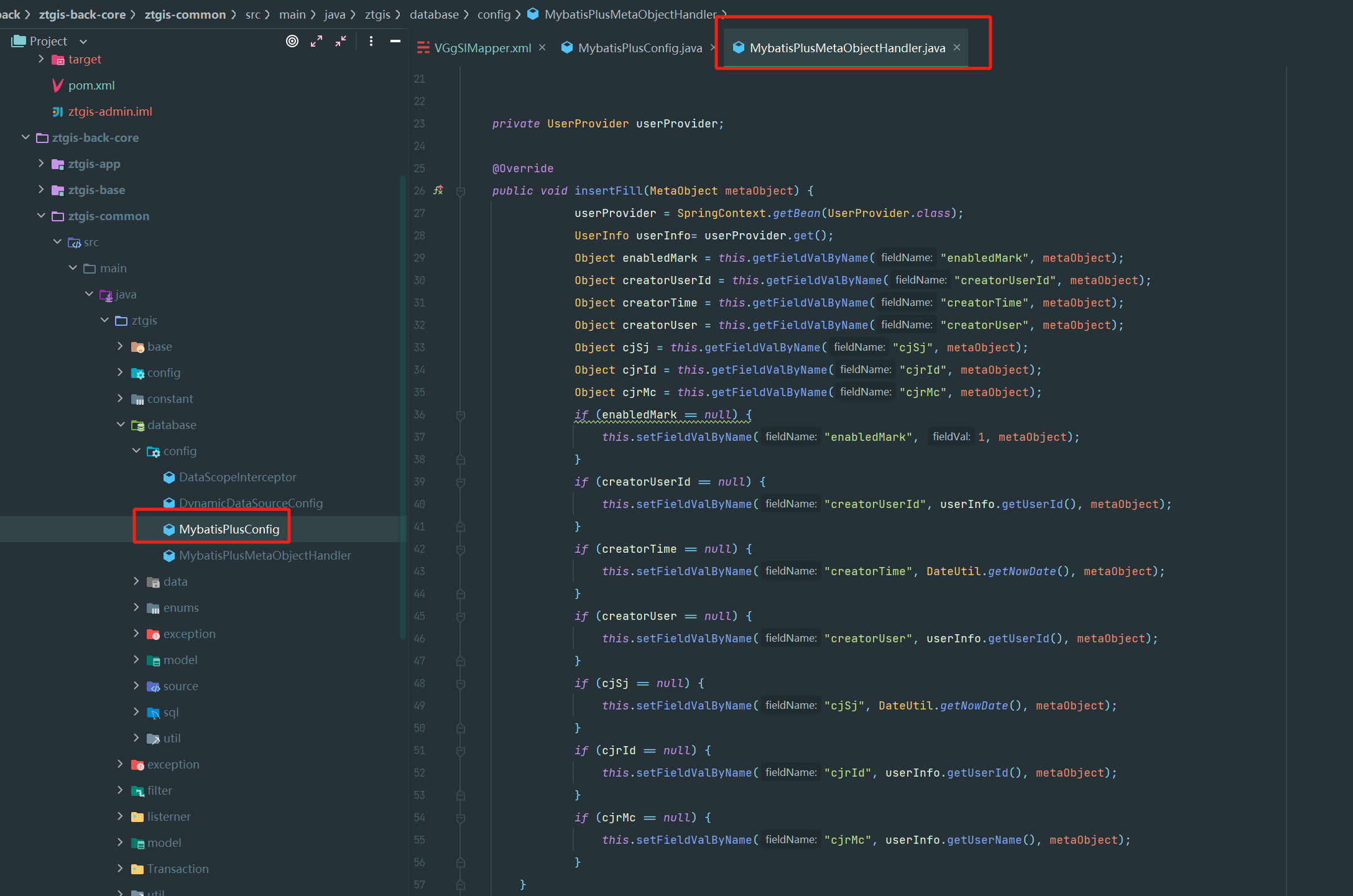Expand the enums package folder
The image size is (1353, 896).
pos(136,607)
